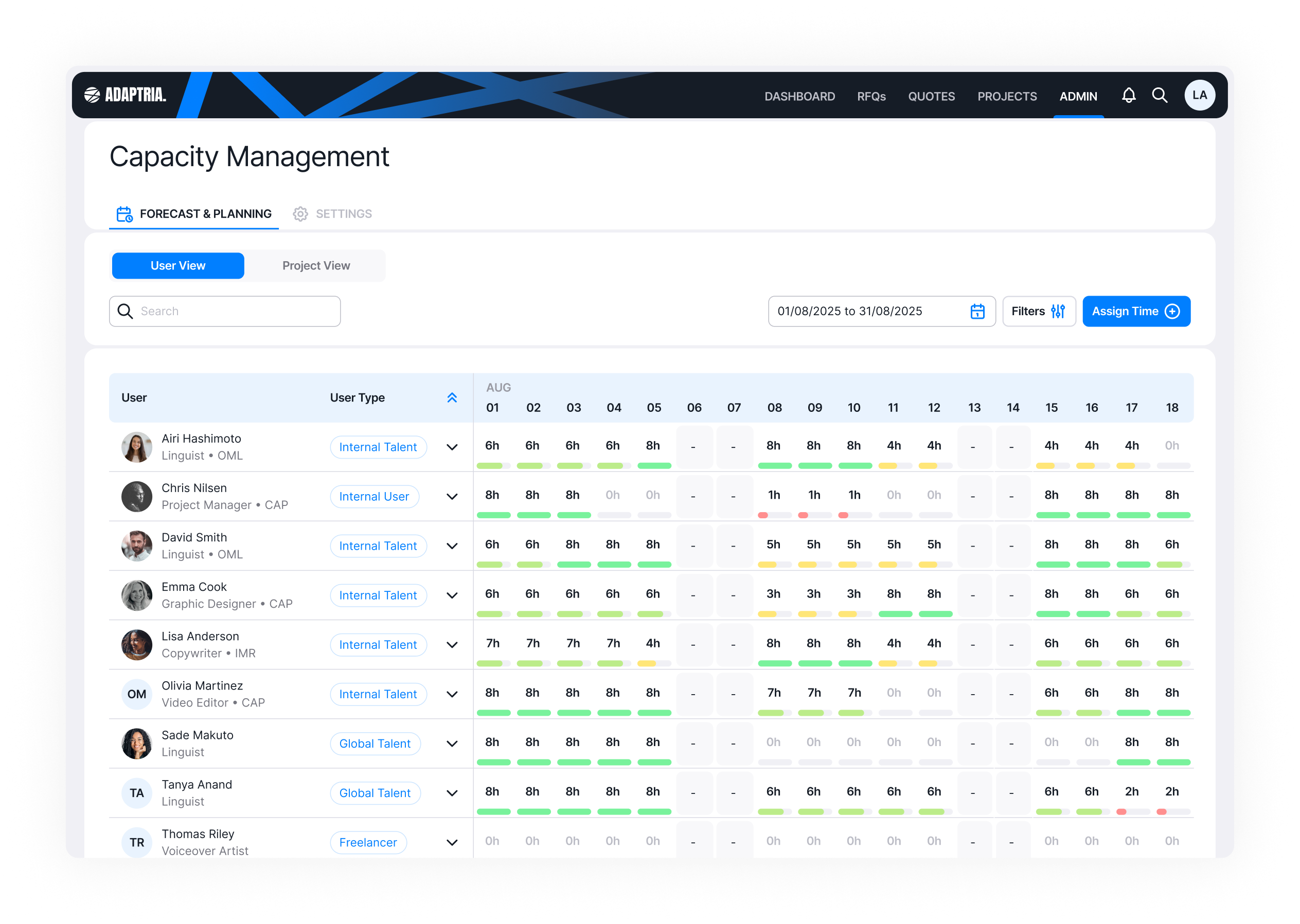Click the Adaptria logo
Screen dimensions: 1300x924
point(125,95)
